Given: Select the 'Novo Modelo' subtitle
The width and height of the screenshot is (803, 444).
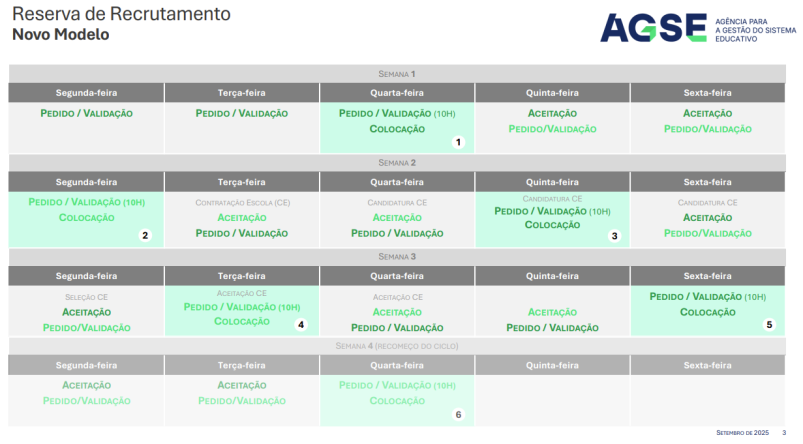Looking at the screenshot, I should 60,35.
